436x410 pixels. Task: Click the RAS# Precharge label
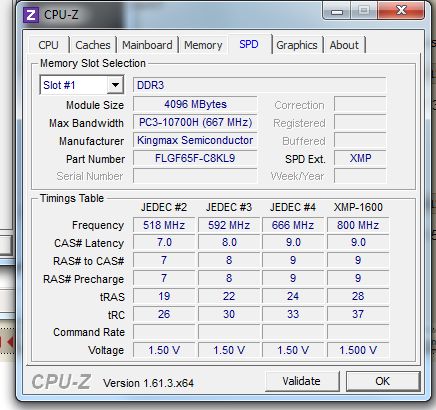coord(84,279)
